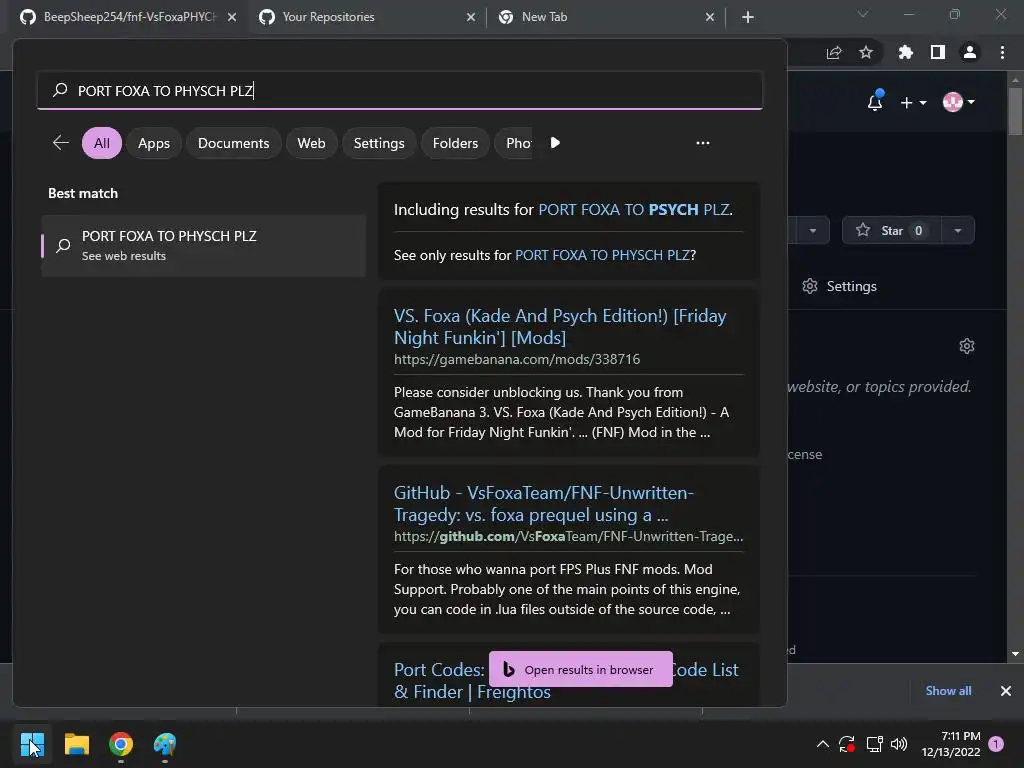The width and height of the screenshot is (1024, 768).
Task: Open a new Chrome tab with plus
Action: coord(748,17)
